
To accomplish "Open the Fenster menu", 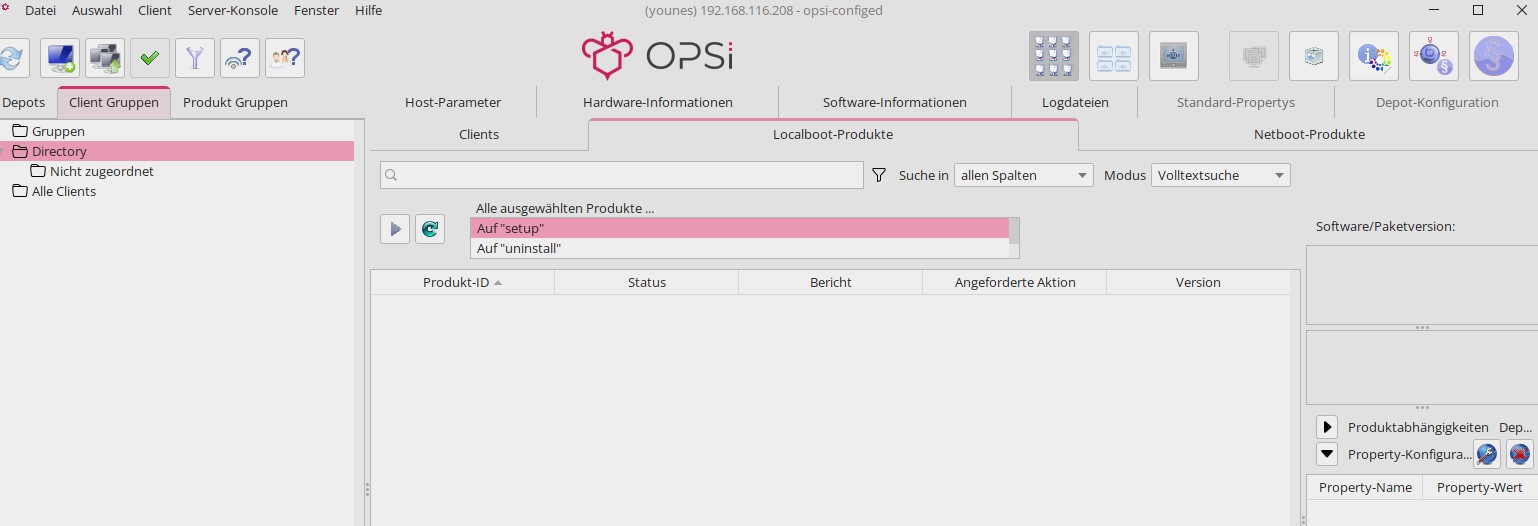I will 317,10.
